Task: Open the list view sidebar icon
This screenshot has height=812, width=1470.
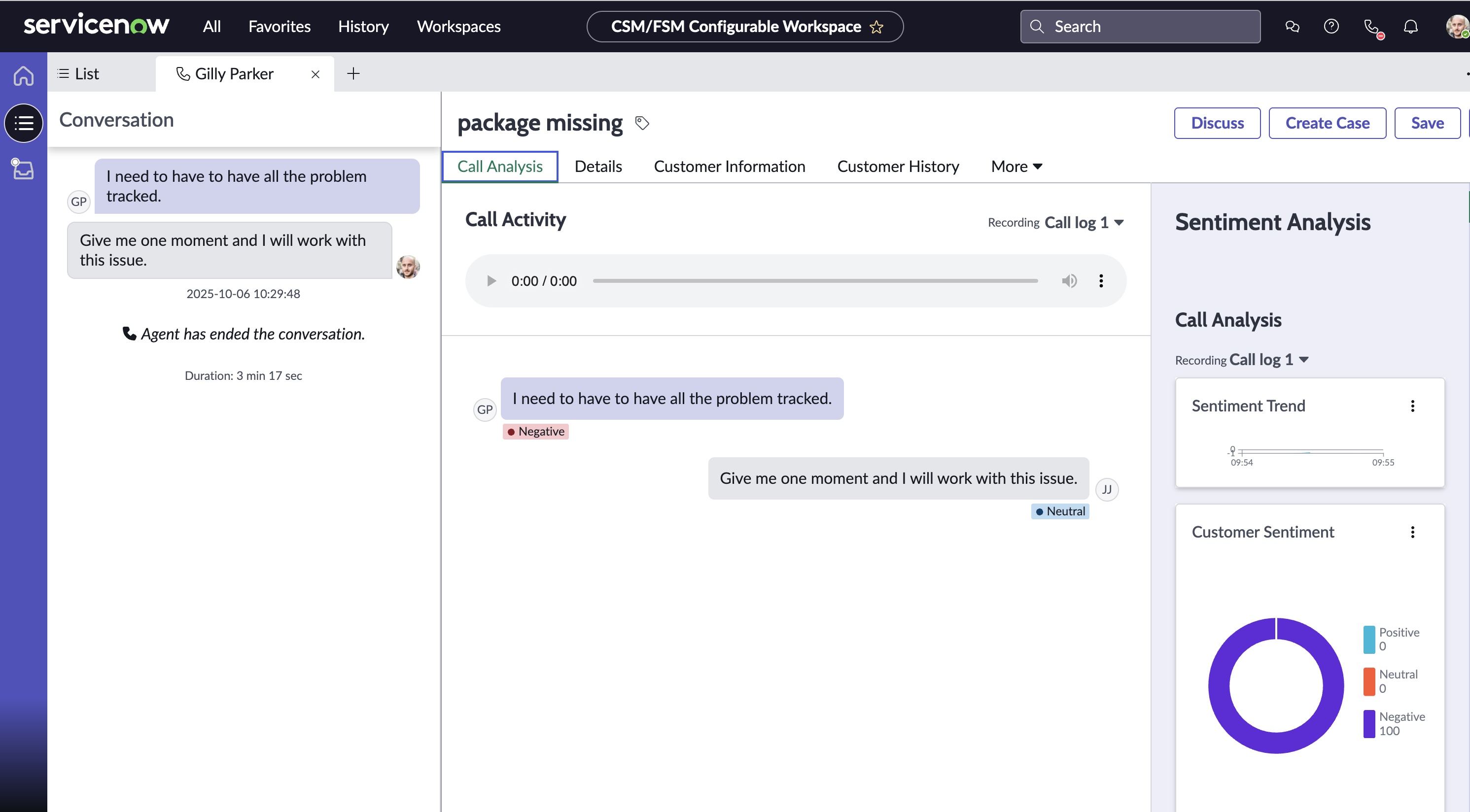Action: 23,123
